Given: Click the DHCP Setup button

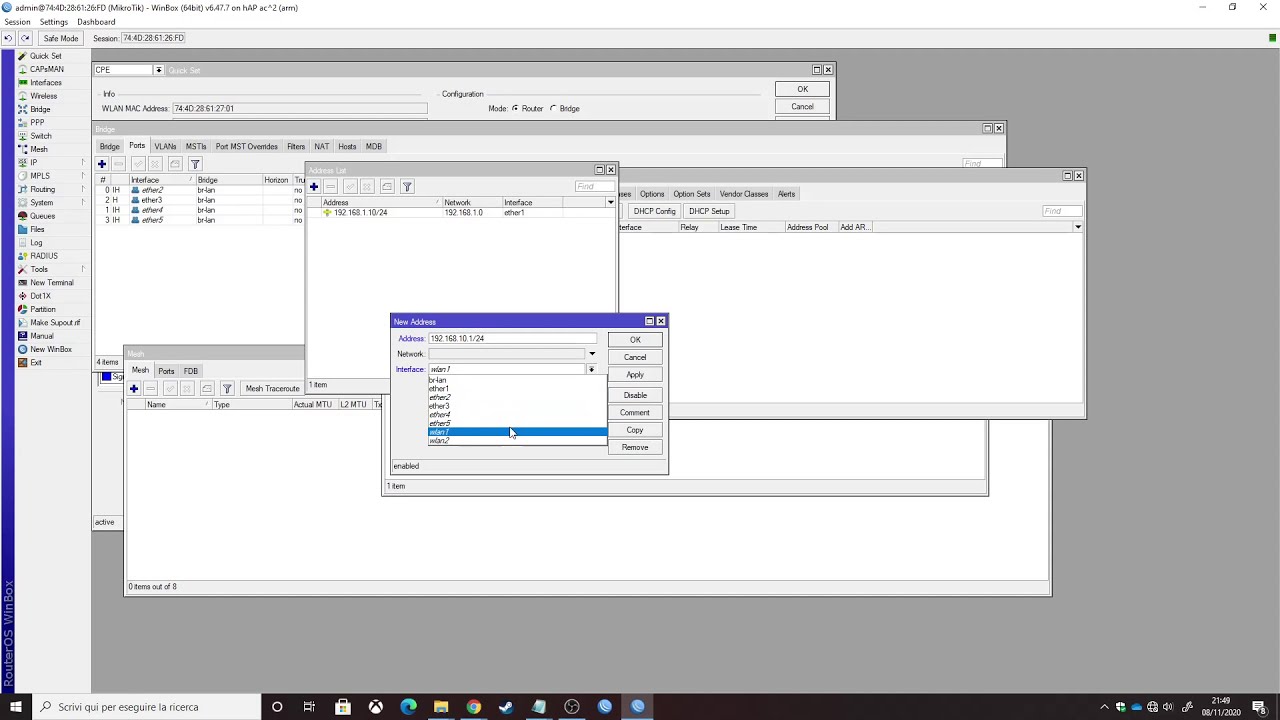Looking at the screenshot, I should [709, 211].
